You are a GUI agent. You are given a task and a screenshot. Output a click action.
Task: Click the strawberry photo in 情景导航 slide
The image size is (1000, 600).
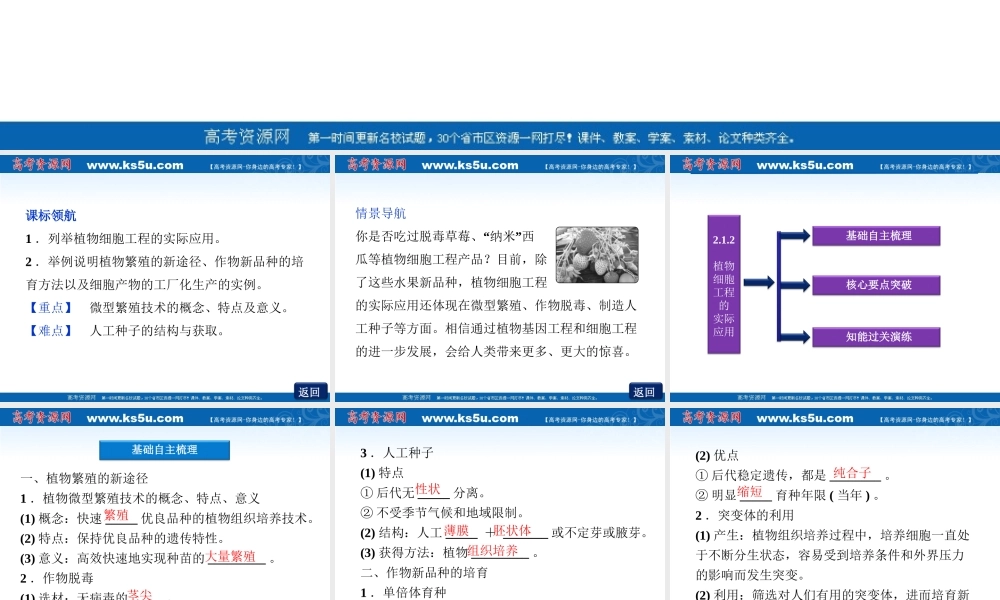[x=597, y=254]
